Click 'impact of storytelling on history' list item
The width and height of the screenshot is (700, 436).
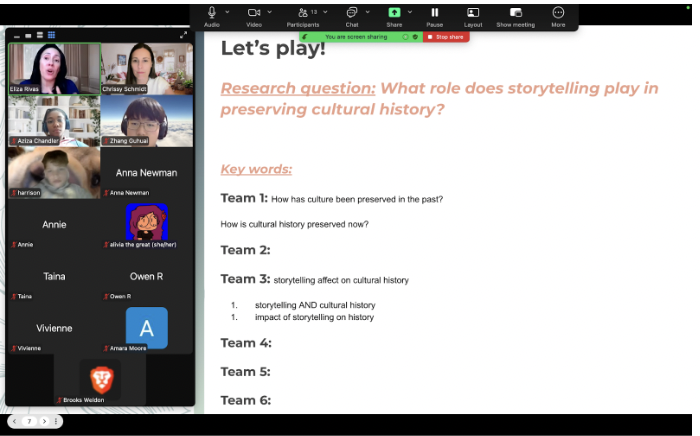coord(314,317)
